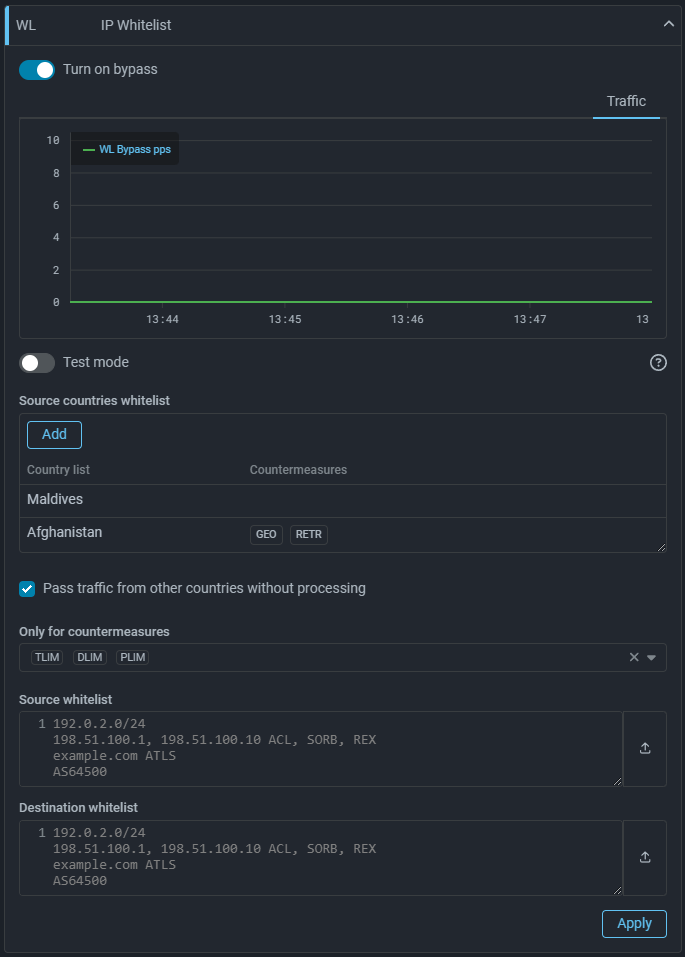Clear all selected countermeasures with X
This screenshot has width=685, height=957.
pyautogui.click(x=634, y=657)
